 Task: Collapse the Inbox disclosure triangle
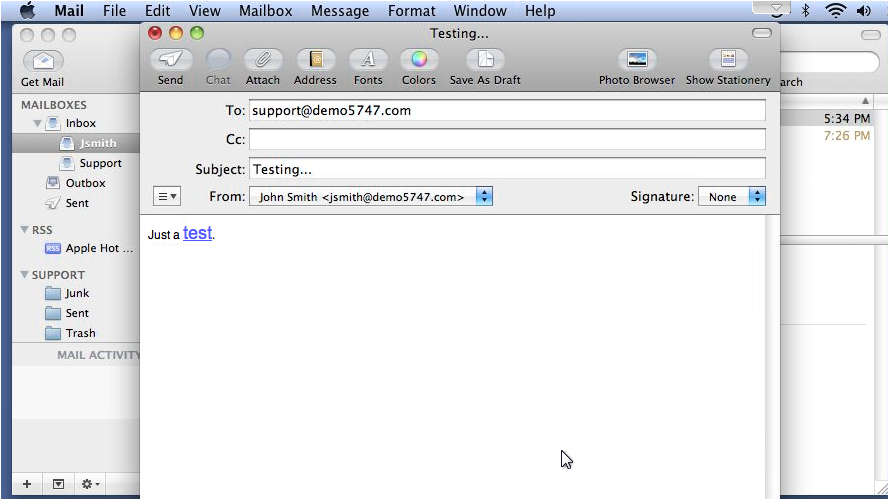(x=37, y=123)
